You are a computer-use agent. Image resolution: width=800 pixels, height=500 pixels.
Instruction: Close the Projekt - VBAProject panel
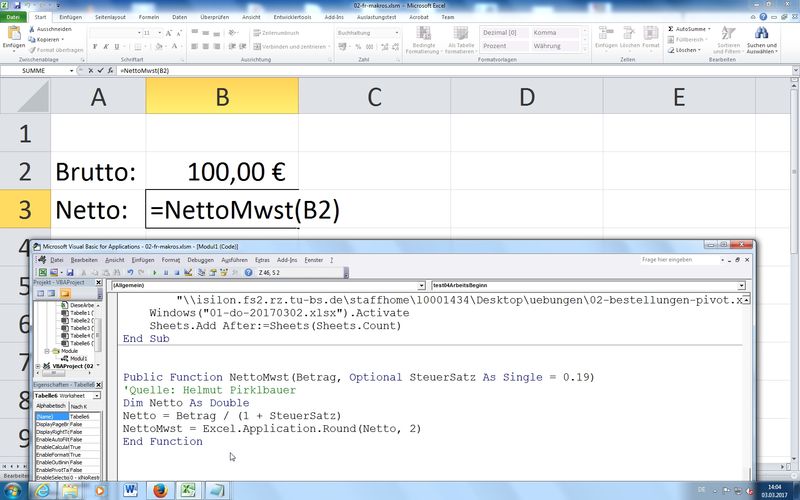98,283
